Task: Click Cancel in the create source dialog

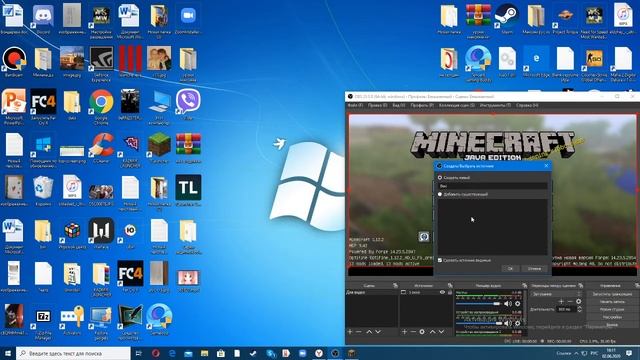Action: point(534,269)
